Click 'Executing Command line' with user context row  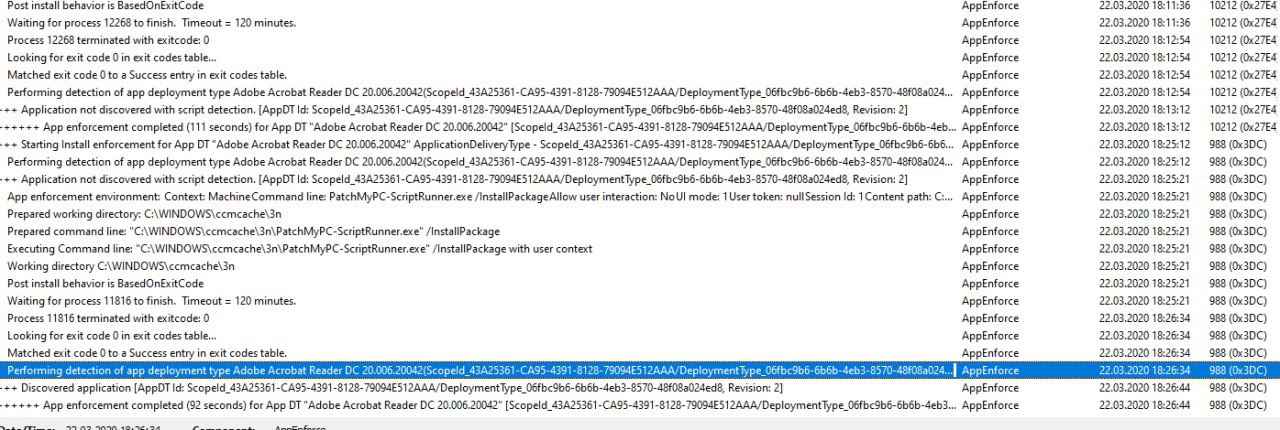pyautogui.click(x=640, y=248)
